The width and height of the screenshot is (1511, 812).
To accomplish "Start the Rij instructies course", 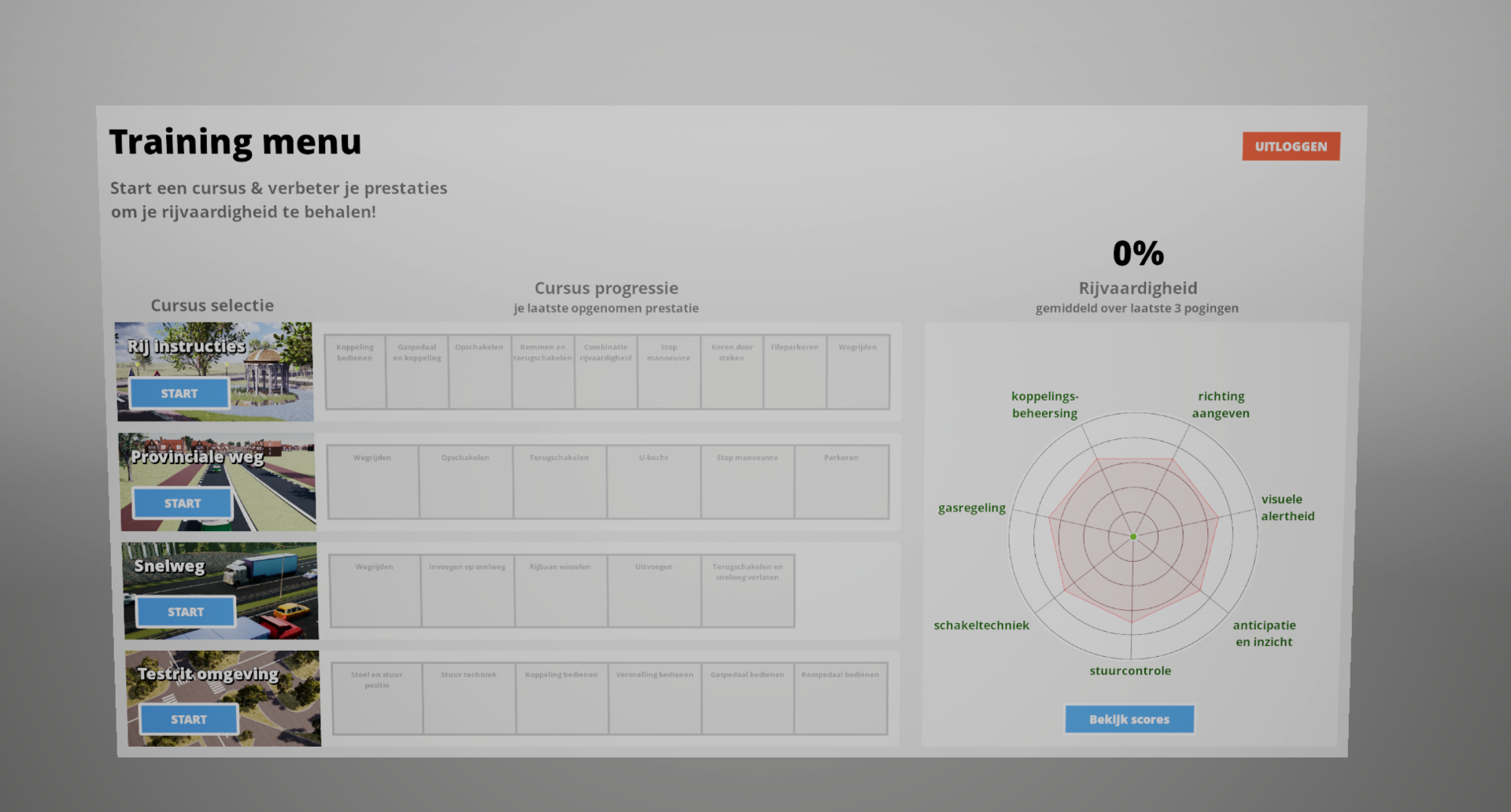I will coord(179,393).
